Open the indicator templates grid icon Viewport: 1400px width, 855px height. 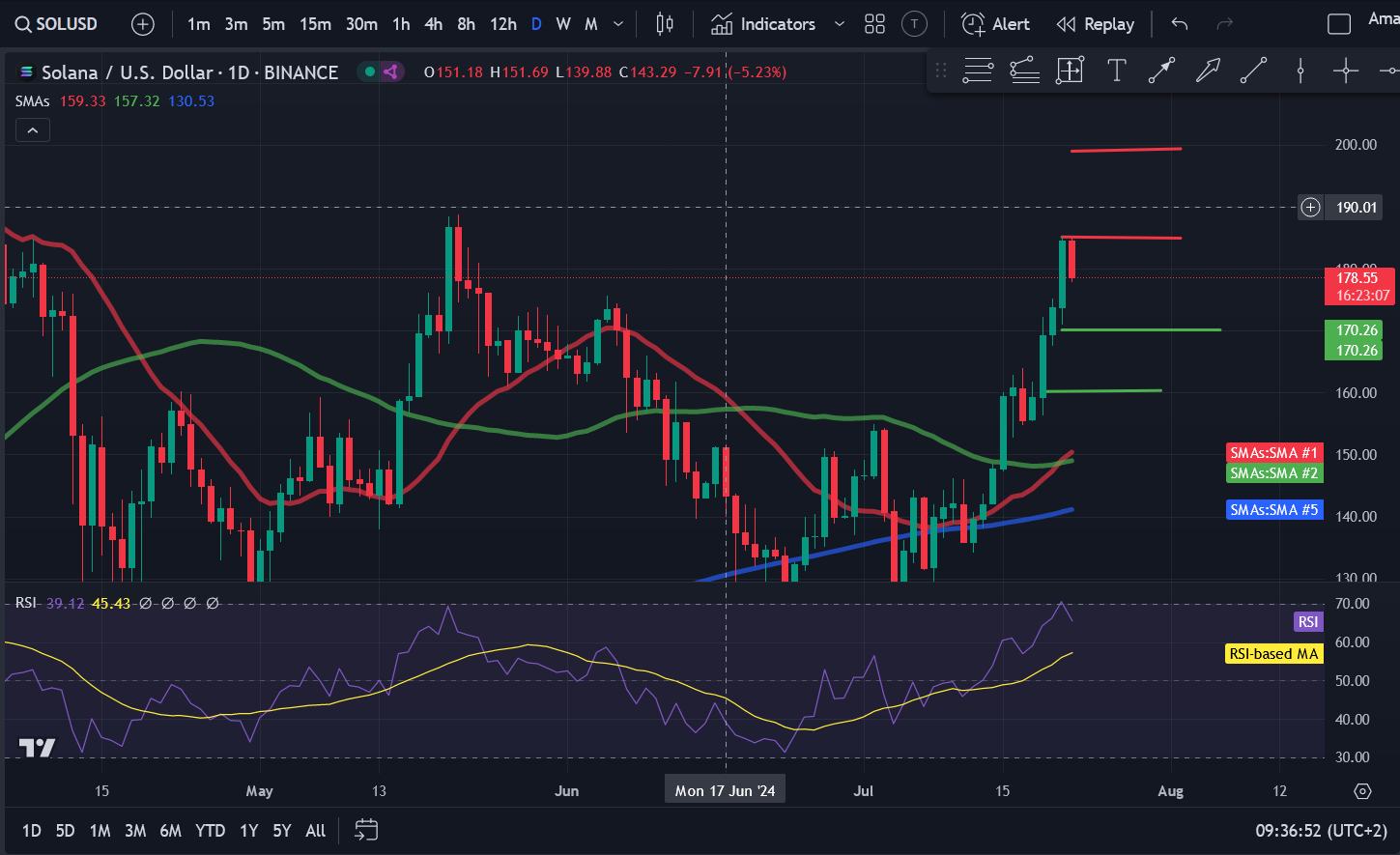click(x=874, y=24)
